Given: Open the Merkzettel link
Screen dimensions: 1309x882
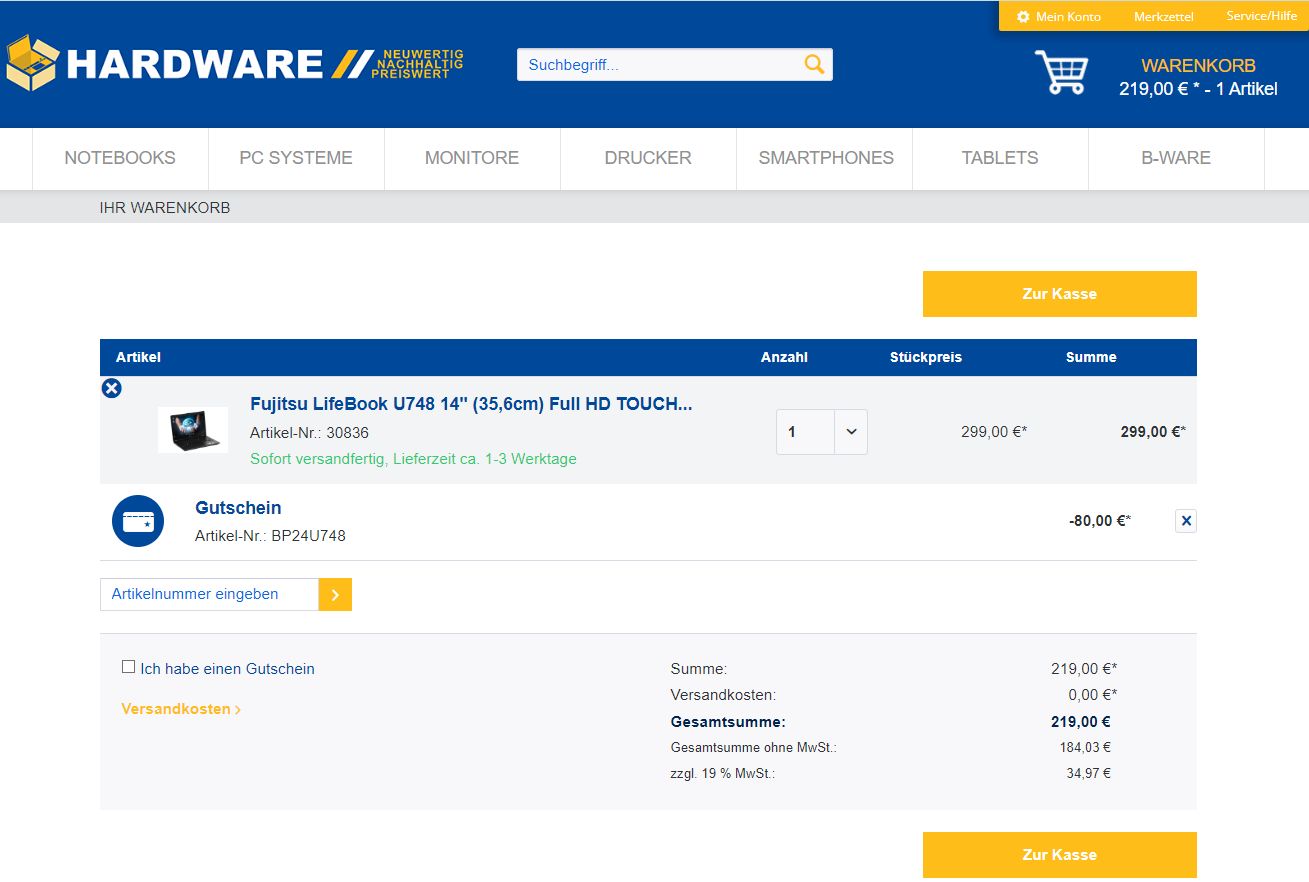Looking at the screenshot, I should coord(1164,17).
